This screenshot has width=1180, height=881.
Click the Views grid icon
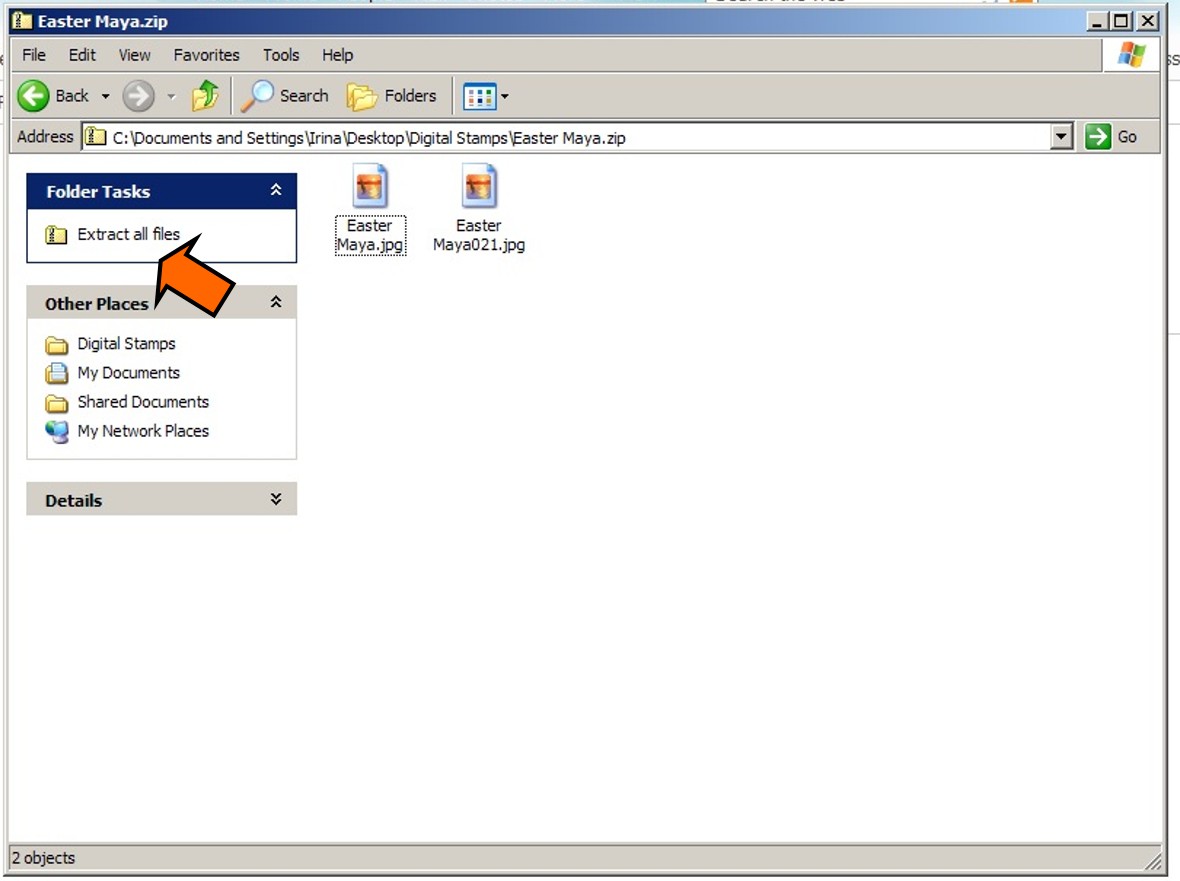click(x=479, y=96)
